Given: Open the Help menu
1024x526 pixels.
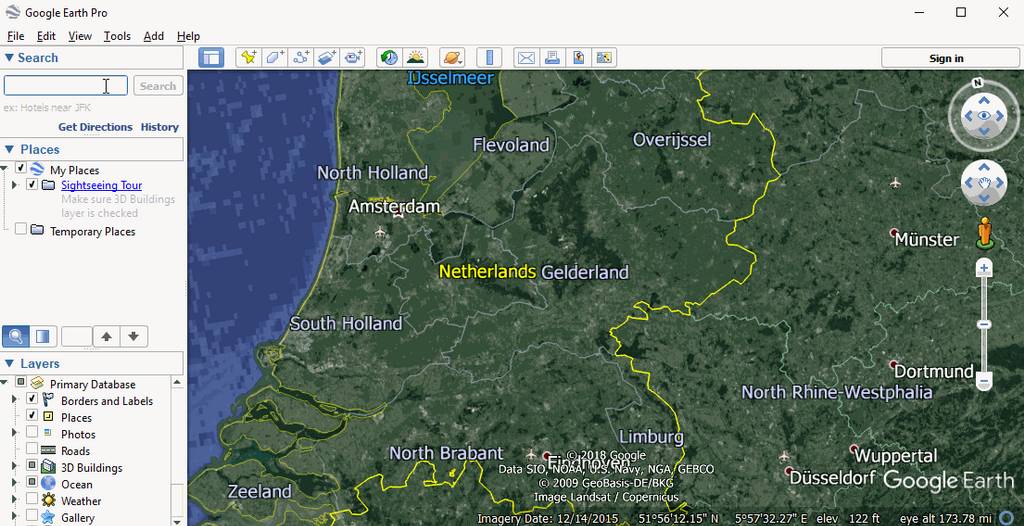Looking at the screenshot, I should click(188, 36).
